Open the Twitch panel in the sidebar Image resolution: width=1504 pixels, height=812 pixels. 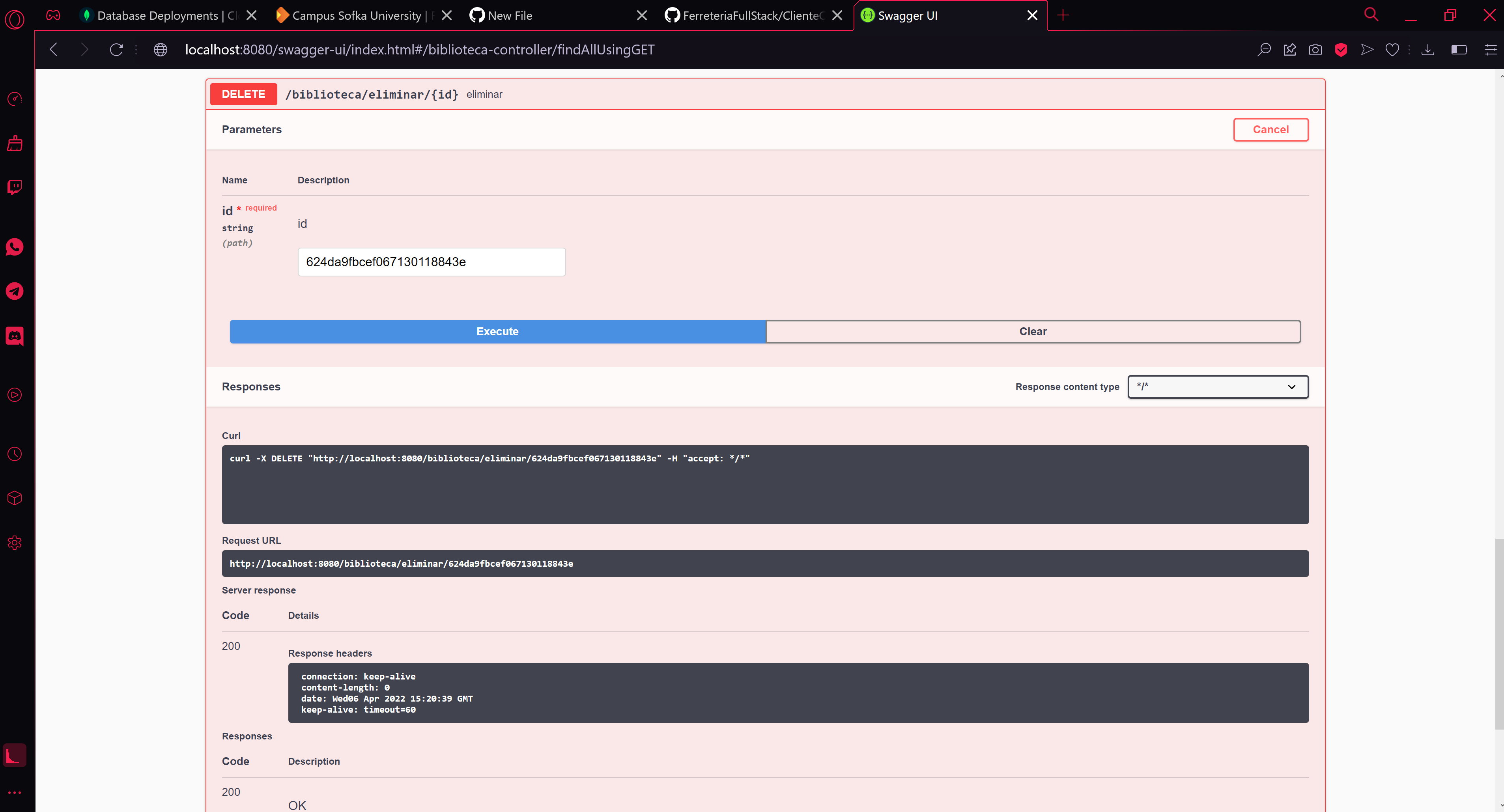(15, 187)
